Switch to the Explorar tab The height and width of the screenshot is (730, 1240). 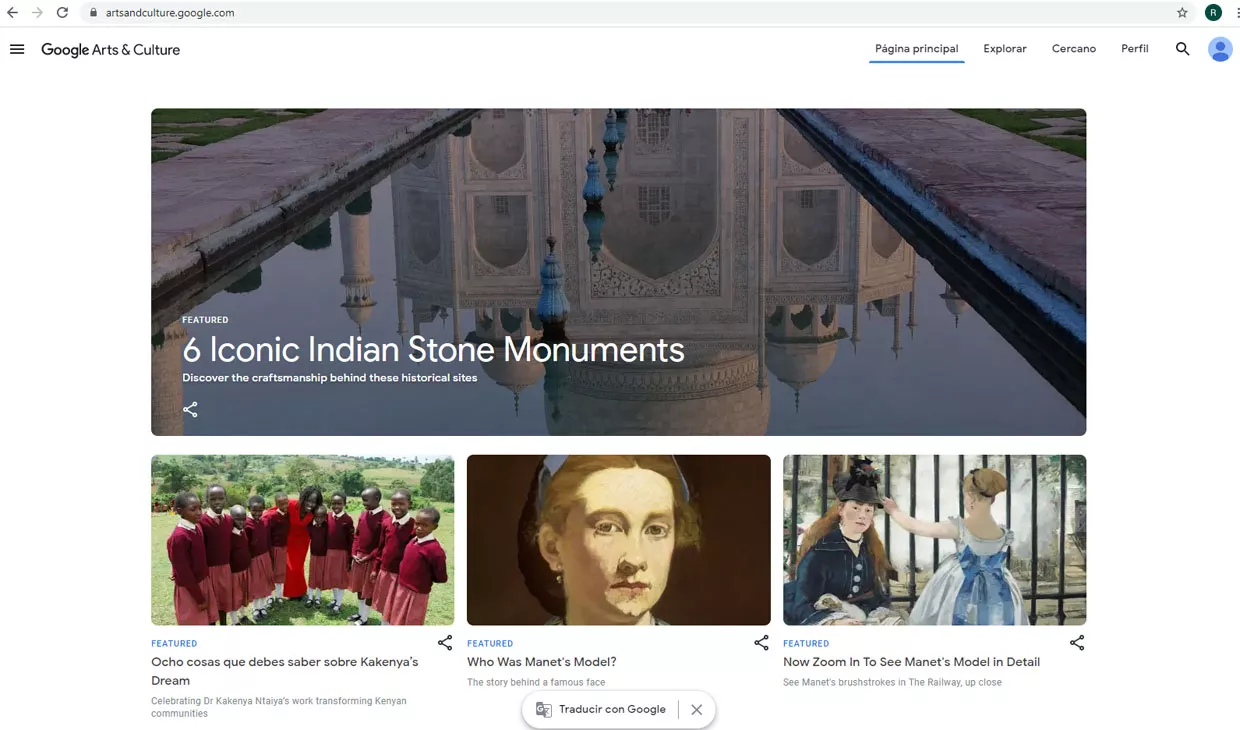[x=1004, y=49]
